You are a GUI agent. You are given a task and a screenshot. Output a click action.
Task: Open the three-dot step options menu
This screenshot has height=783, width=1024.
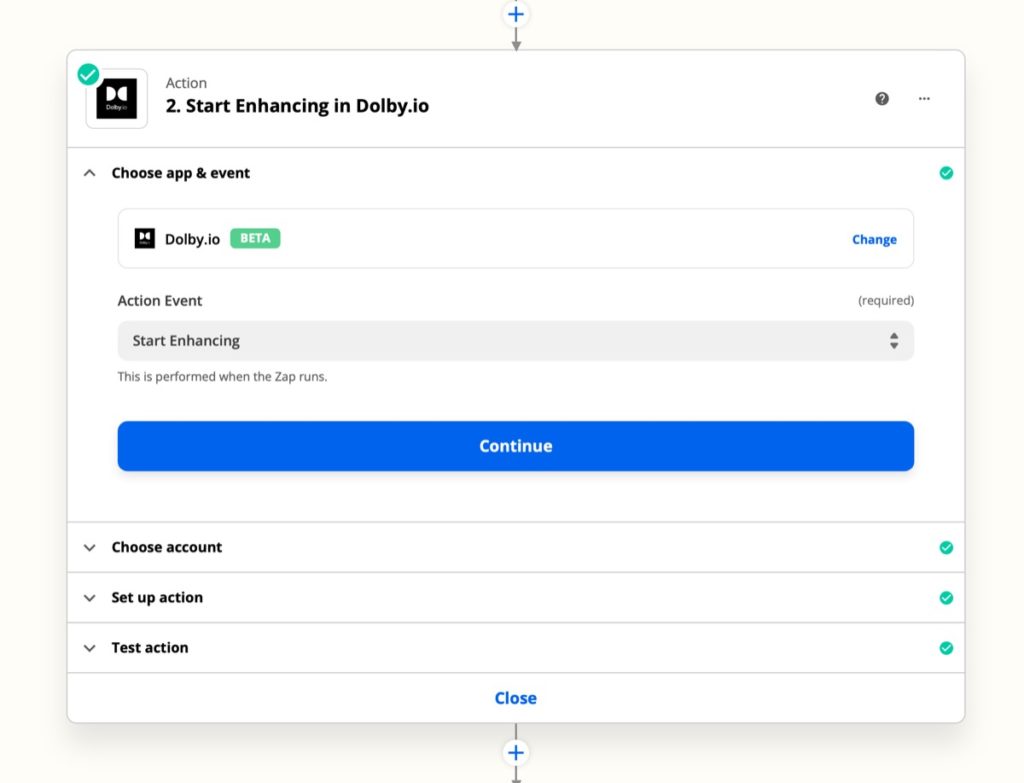(x=924, y=99)
